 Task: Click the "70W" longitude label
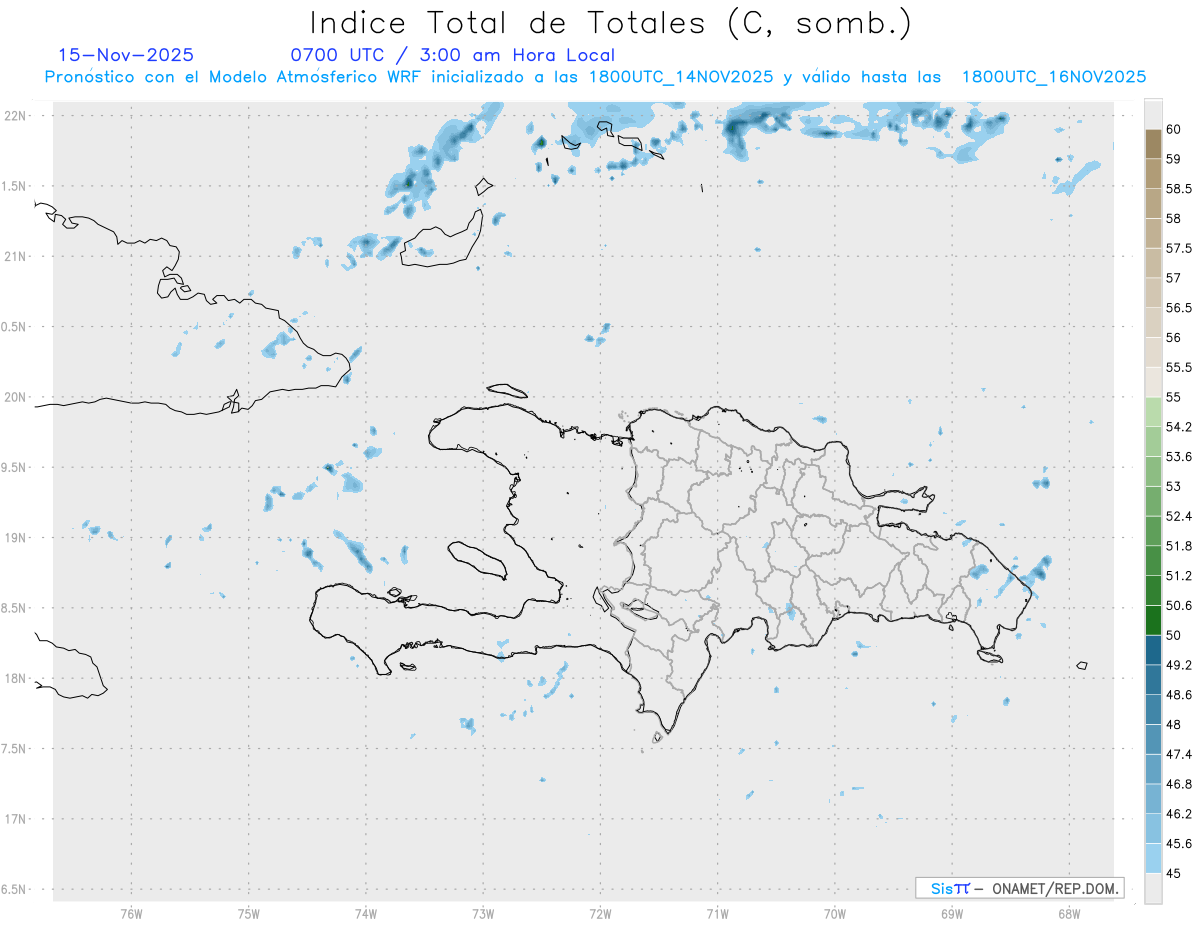point(835,913)
